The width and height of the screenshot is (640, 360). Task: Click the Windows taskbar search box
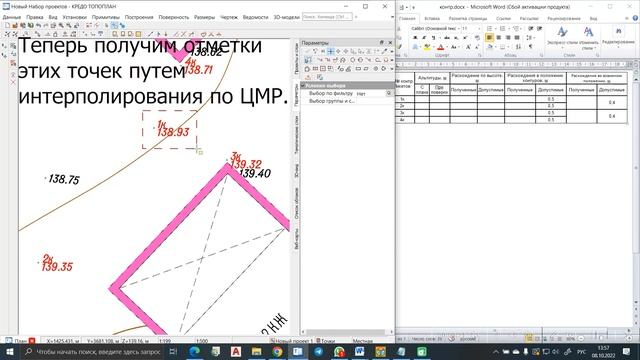coord(93,351)
